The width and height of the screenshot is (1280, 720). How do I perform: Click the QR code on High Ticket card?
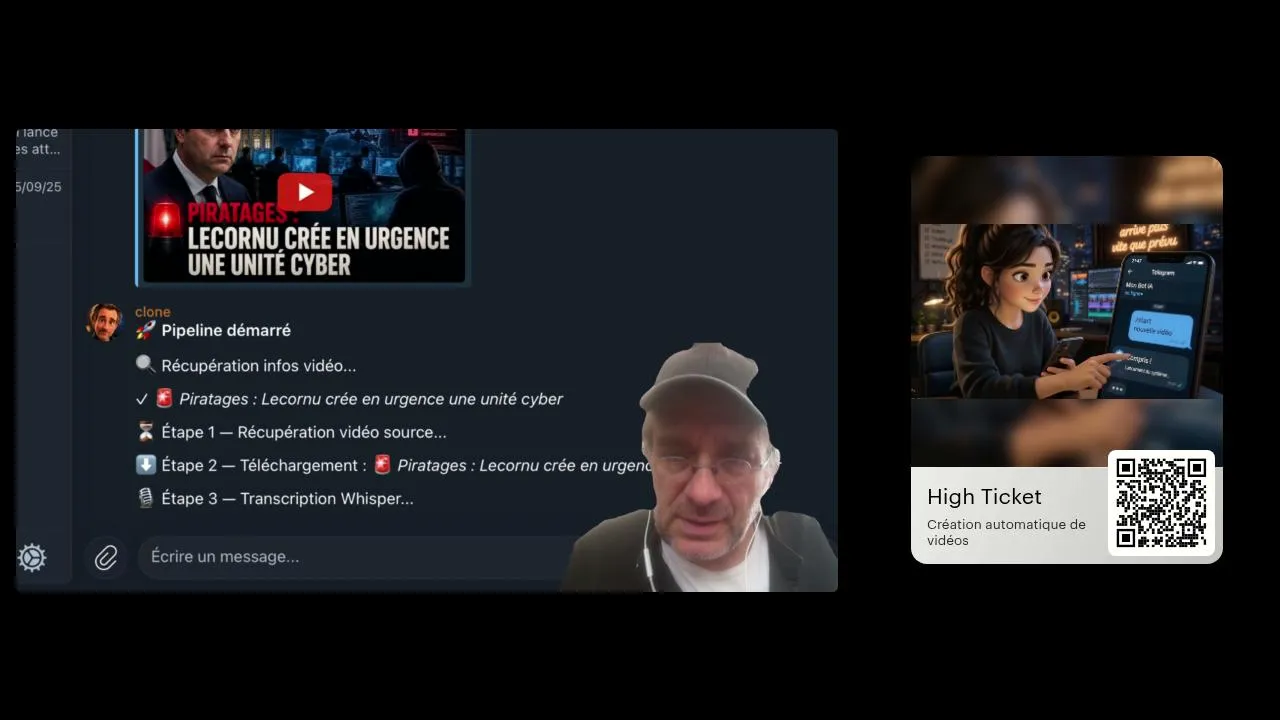(x=1161, y=503)
